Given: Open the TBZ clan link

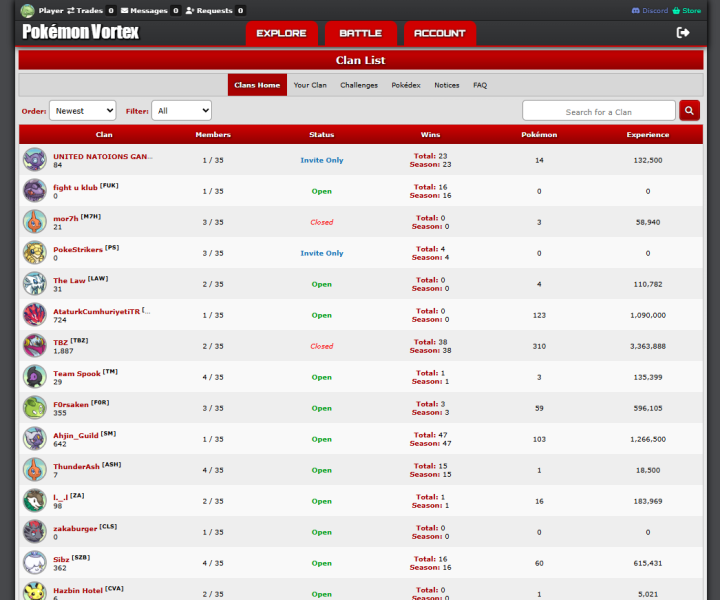Looking at the screenshot, I should 61,342.
